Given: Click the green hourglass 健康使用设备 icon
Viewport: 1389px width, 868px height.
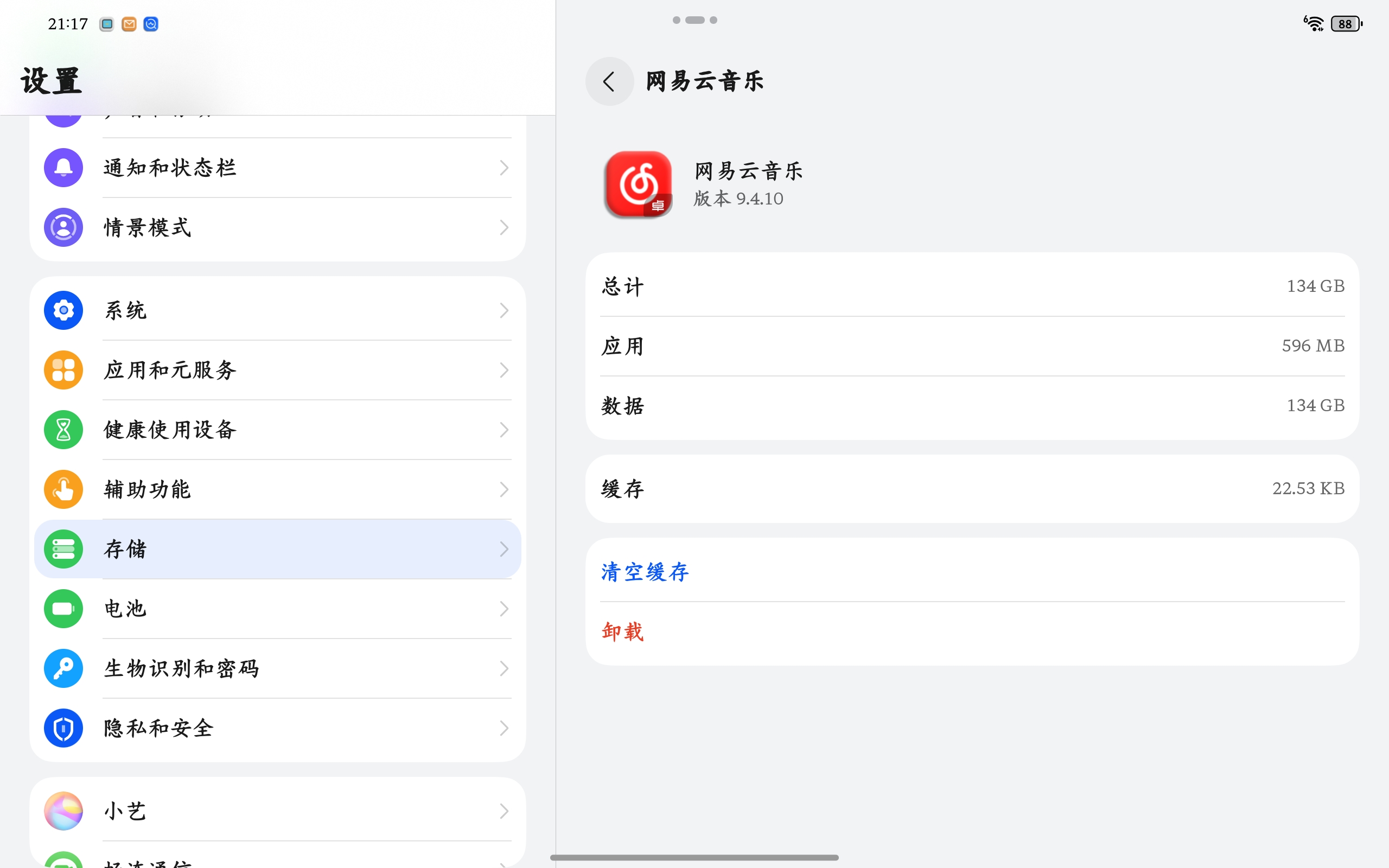Looking at the screenshot, I should pyautogui.click(x=63, y=430).
